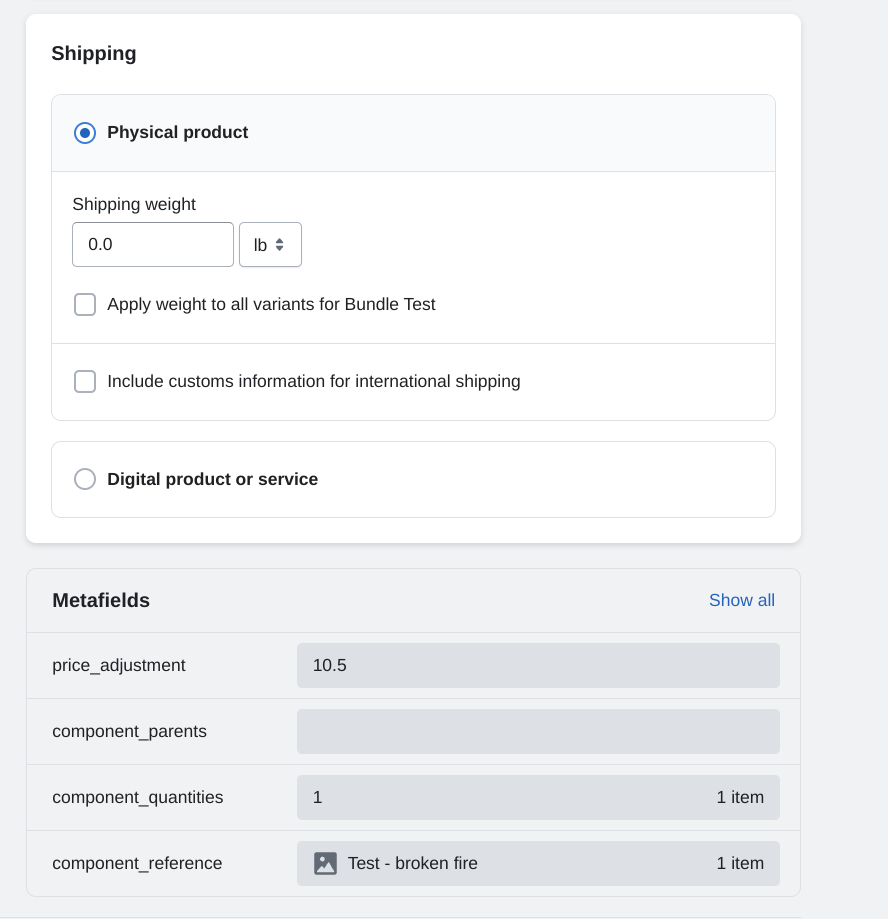
Task: Open the Show all metafields link
Action: point(741,600)
